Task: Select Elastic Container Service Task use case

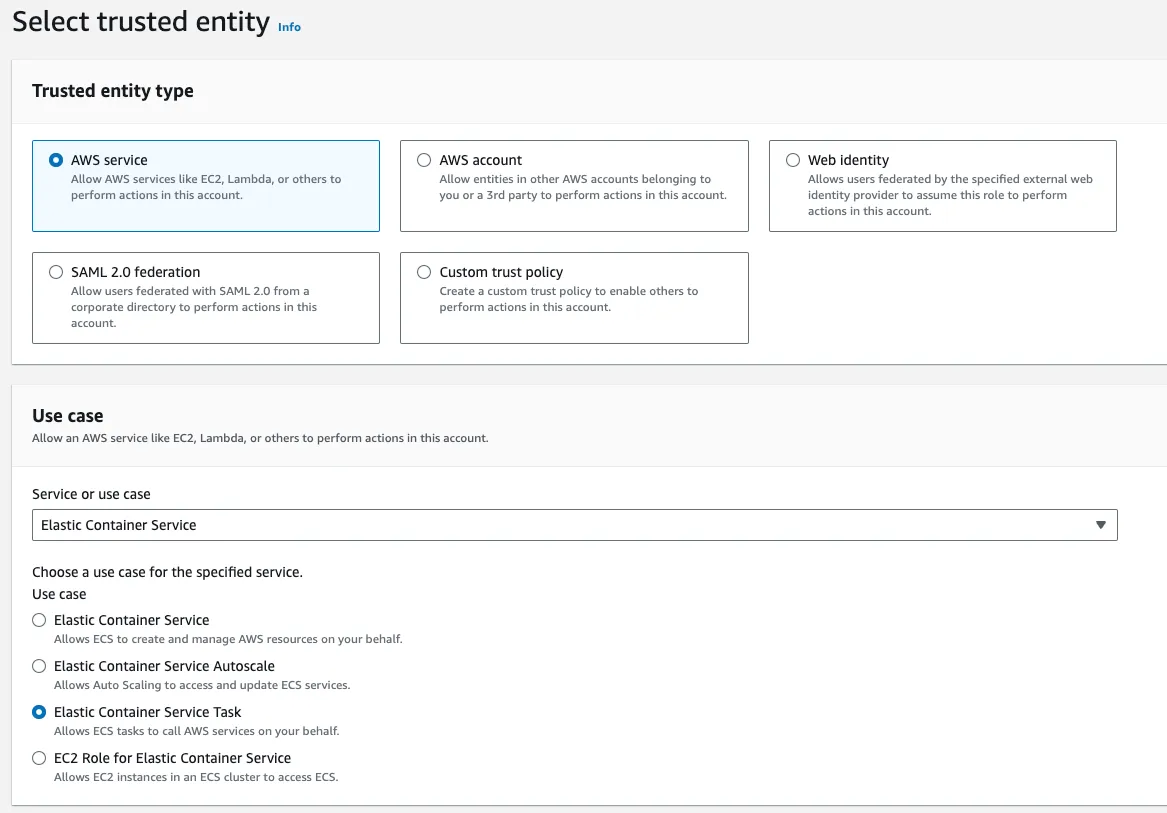Action: tap(39, 712)
